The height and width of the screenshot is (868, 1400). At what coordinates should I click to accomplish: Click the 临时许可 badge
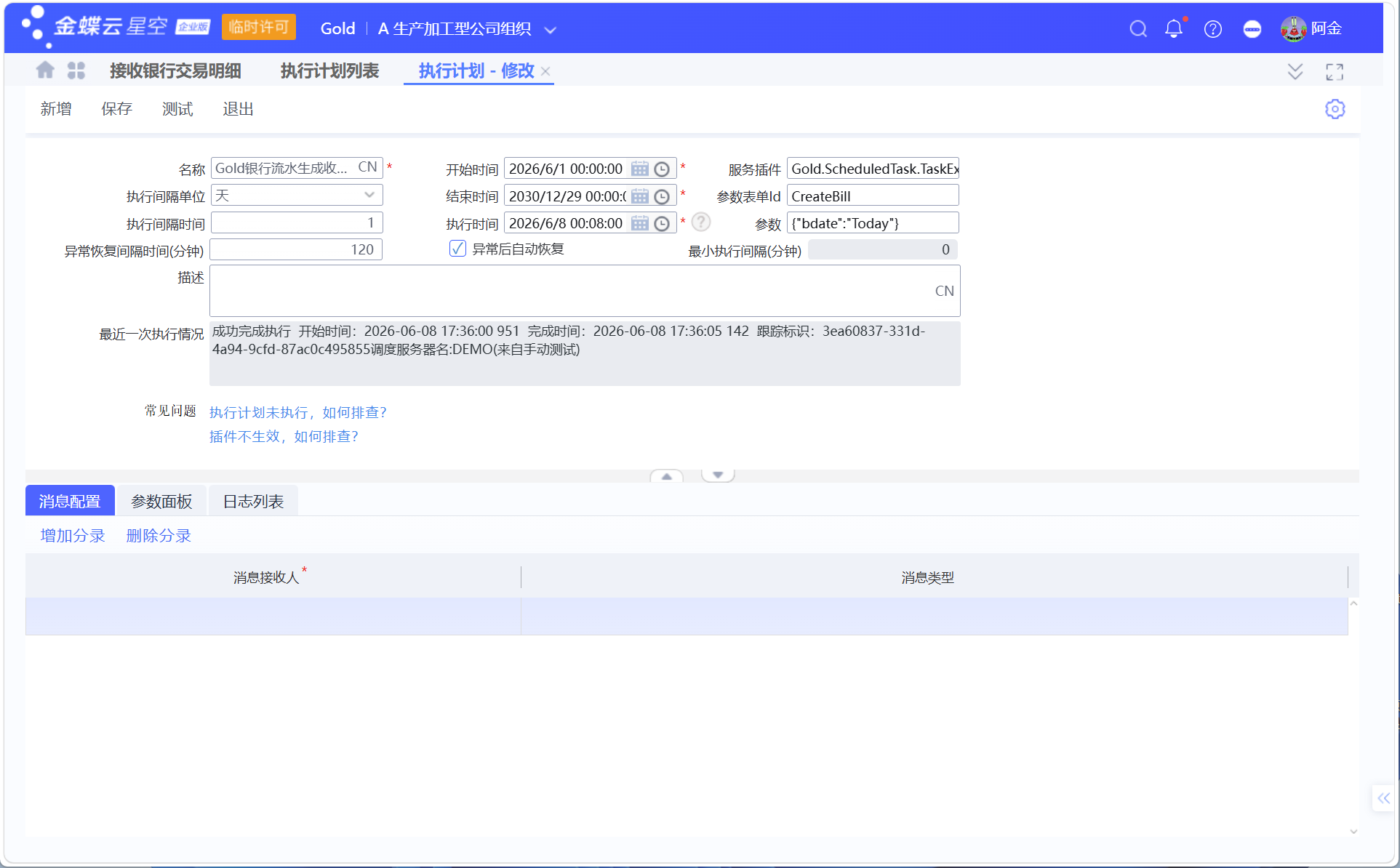(x=259, y=27)
